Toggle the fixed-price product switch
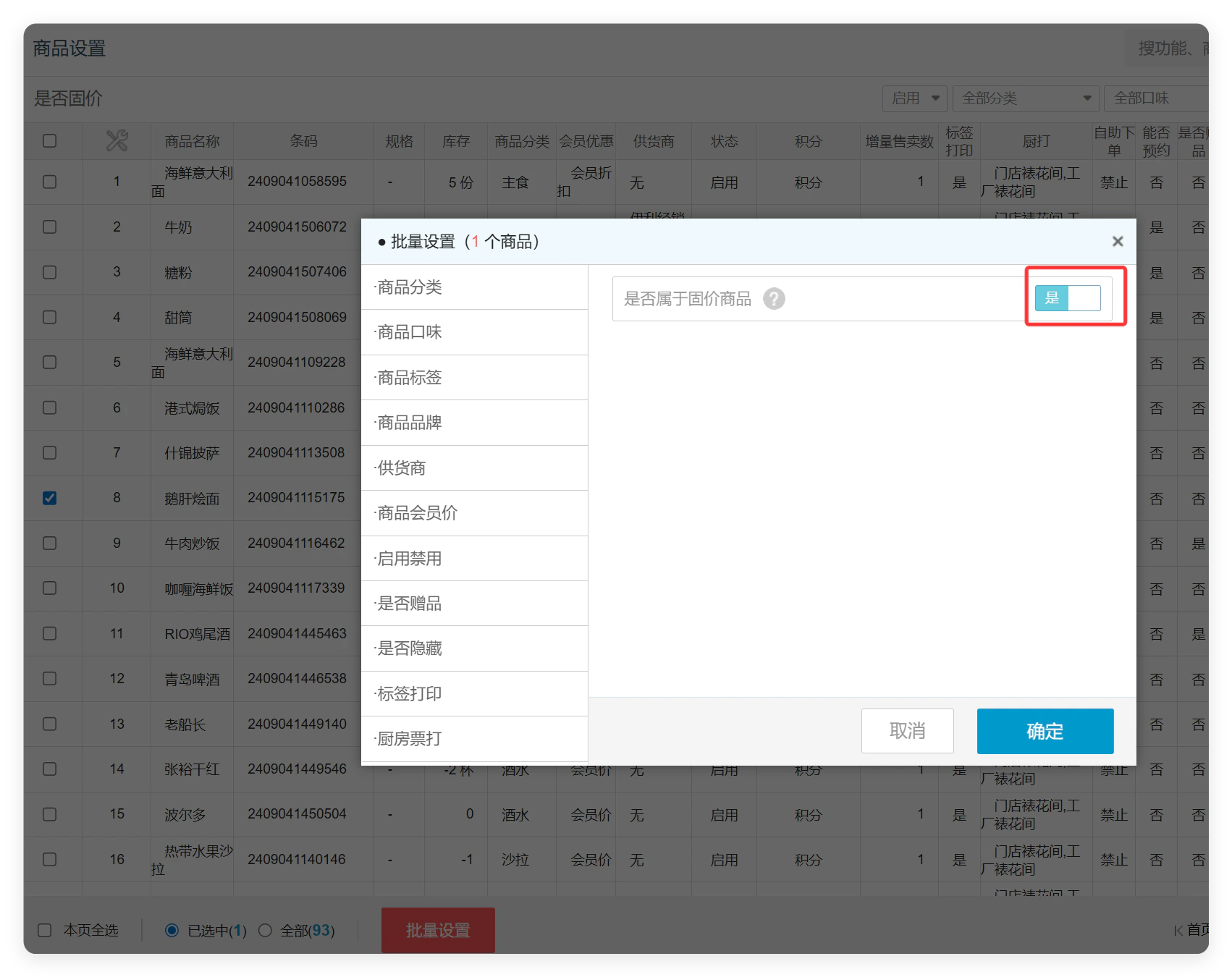1232x977 pixels. 1068,298
